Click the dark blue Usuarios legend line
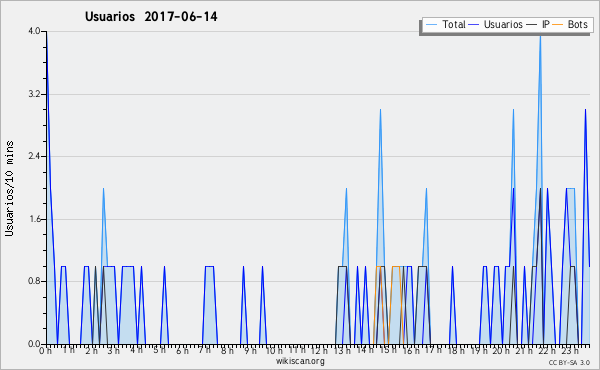Screen dimensions: 600x370 click(474, 24)
